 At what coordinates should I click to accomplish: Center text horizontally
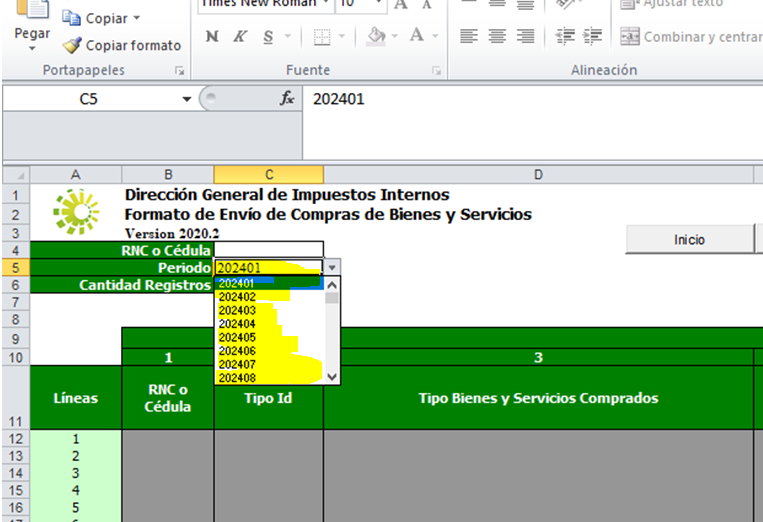click(x=497, y=36)
